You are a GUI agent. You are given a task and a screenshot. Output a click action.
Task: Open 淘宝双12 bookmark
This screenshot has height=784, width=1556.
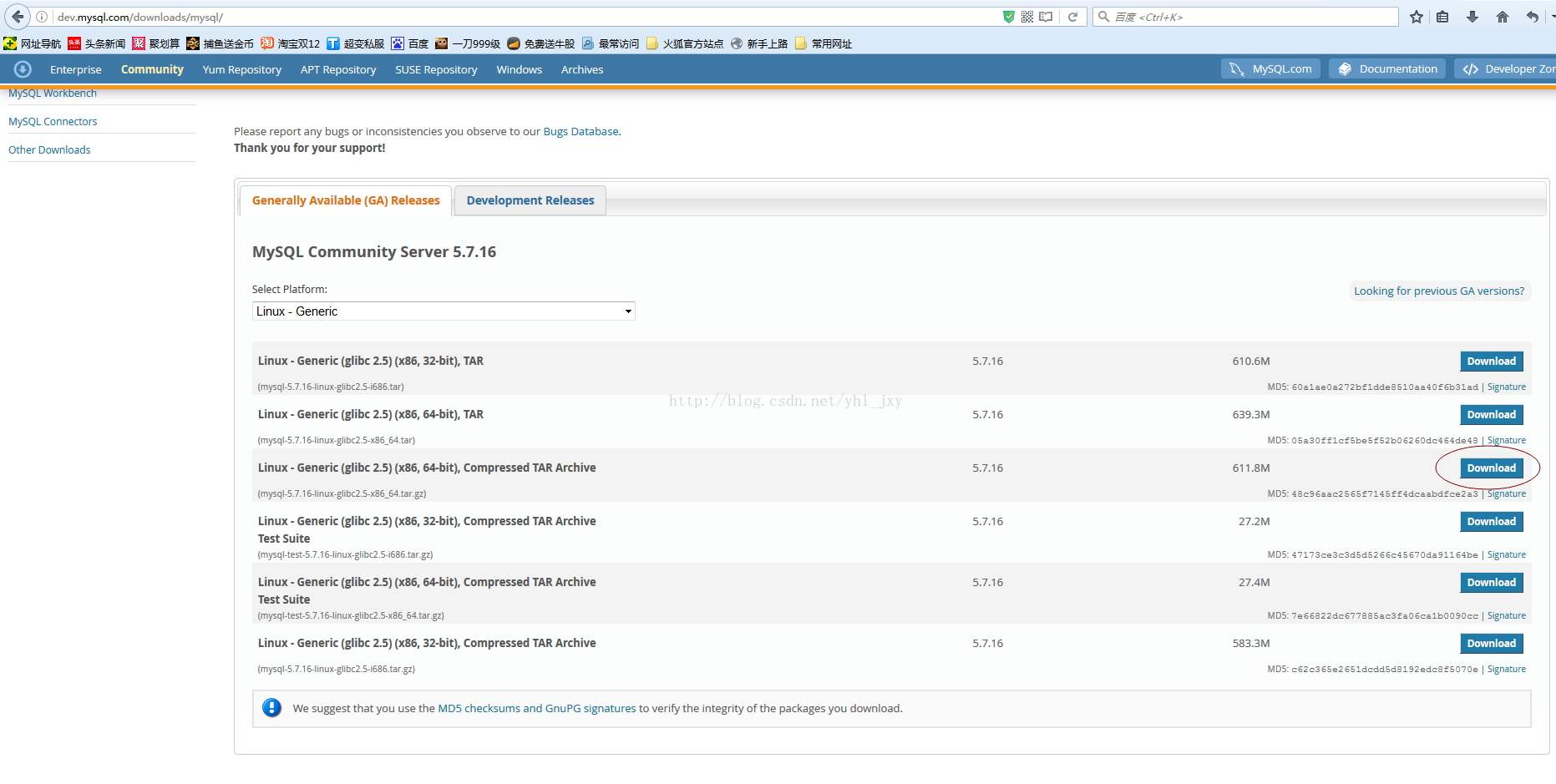coord(291,43)
